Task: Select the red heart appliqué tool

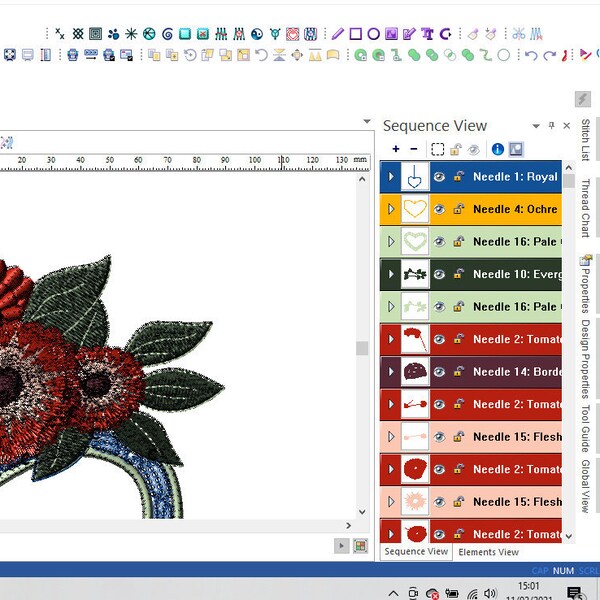Action: coord(293,34)
